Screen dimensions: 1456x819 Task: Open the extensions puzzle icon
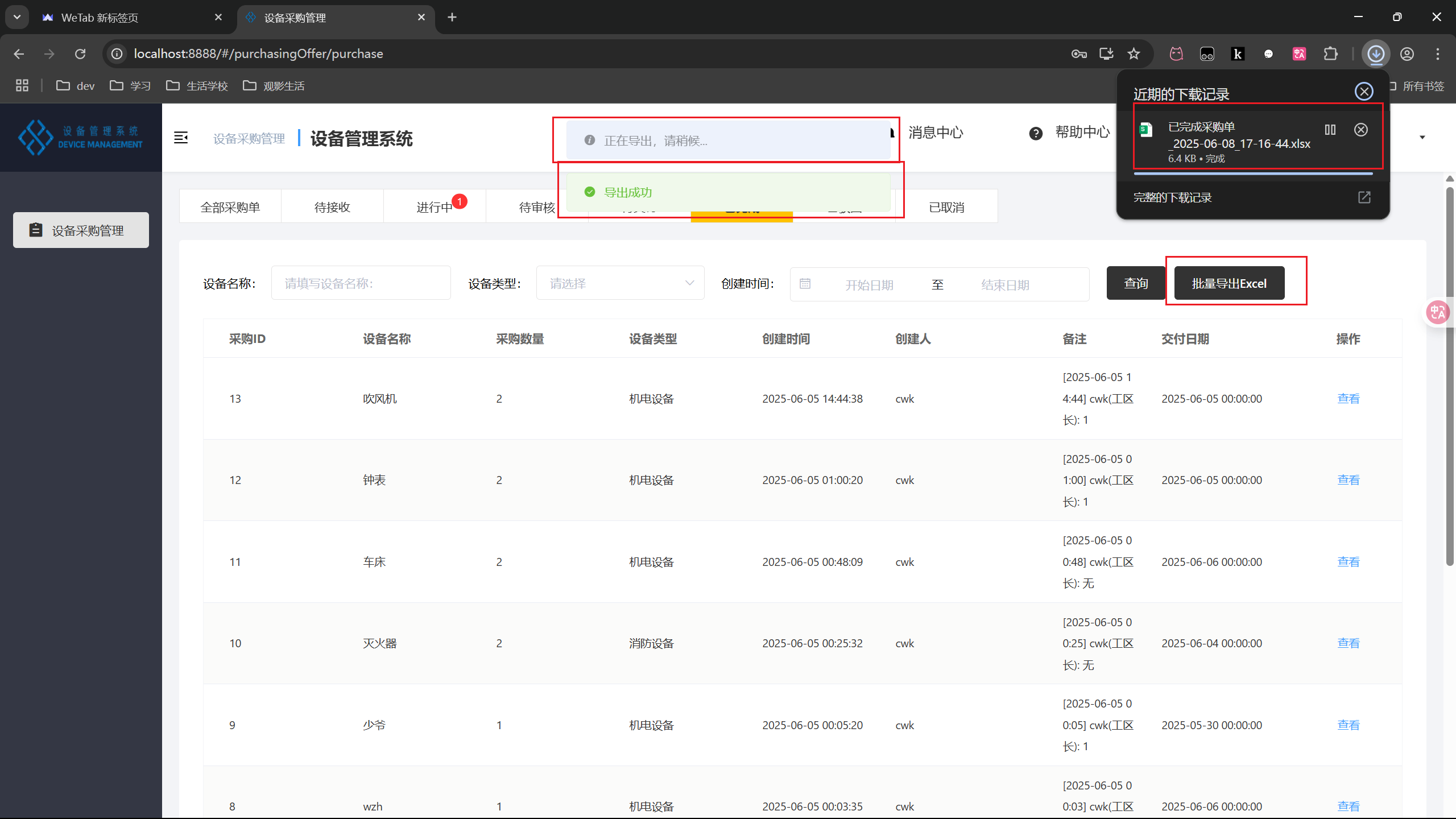tap(1330, 54)
